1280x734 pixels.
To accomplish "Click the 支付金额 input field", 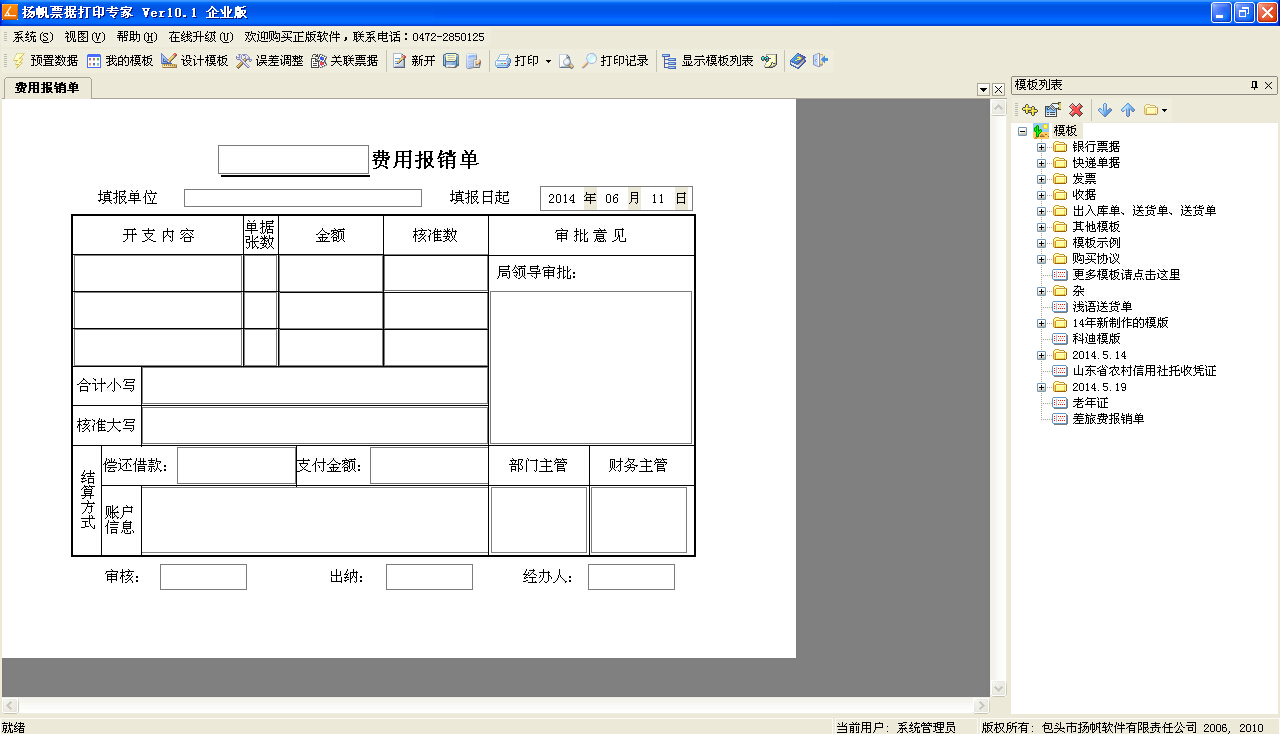I will [429, 466].
